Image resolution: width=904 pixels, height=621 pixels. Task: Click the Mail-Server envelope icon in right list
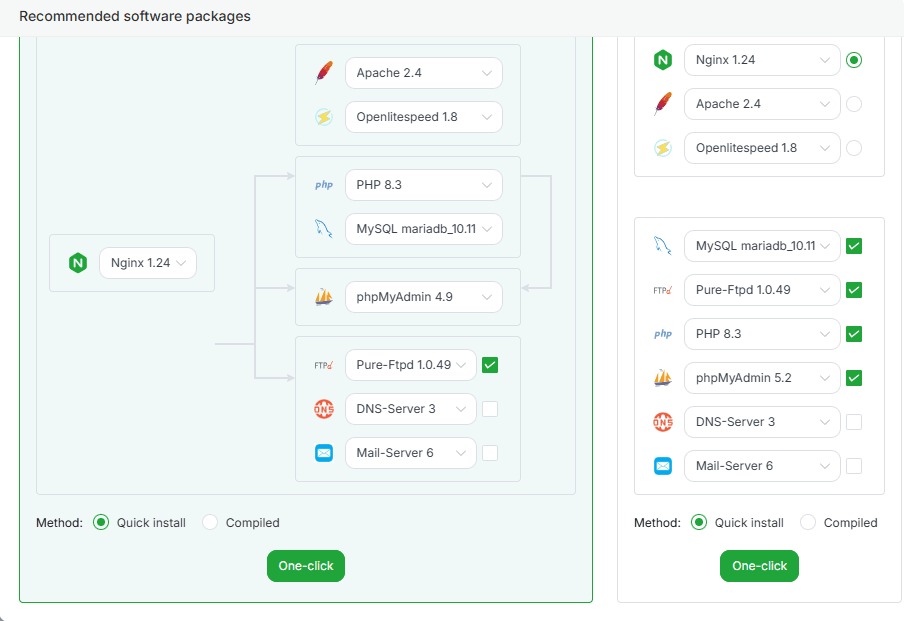pyautogui.click(x=662, y=466)
